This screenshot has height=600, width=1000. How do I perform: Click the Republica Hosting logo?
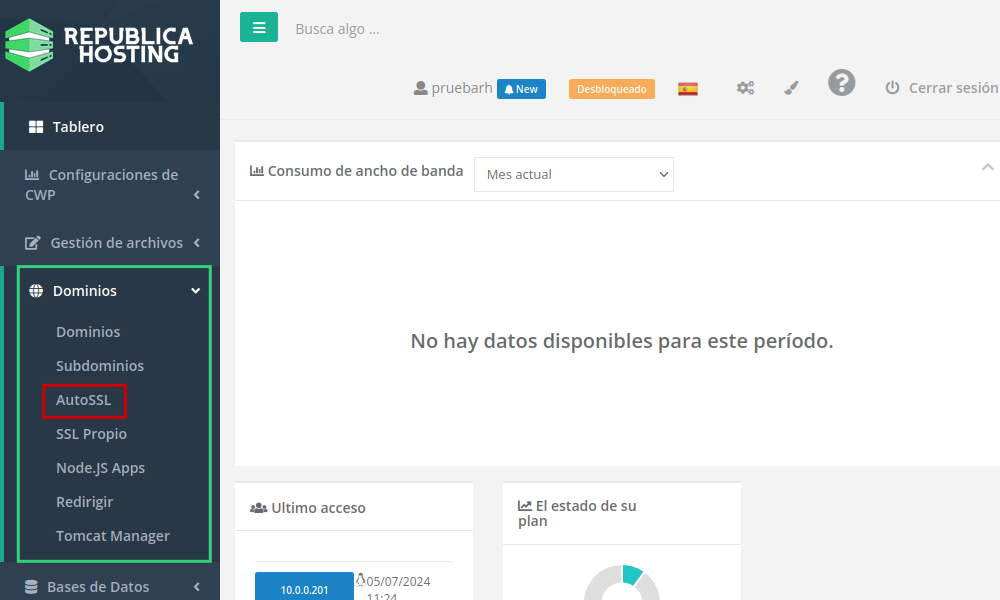pyautogui.click(x=100, y=44)
